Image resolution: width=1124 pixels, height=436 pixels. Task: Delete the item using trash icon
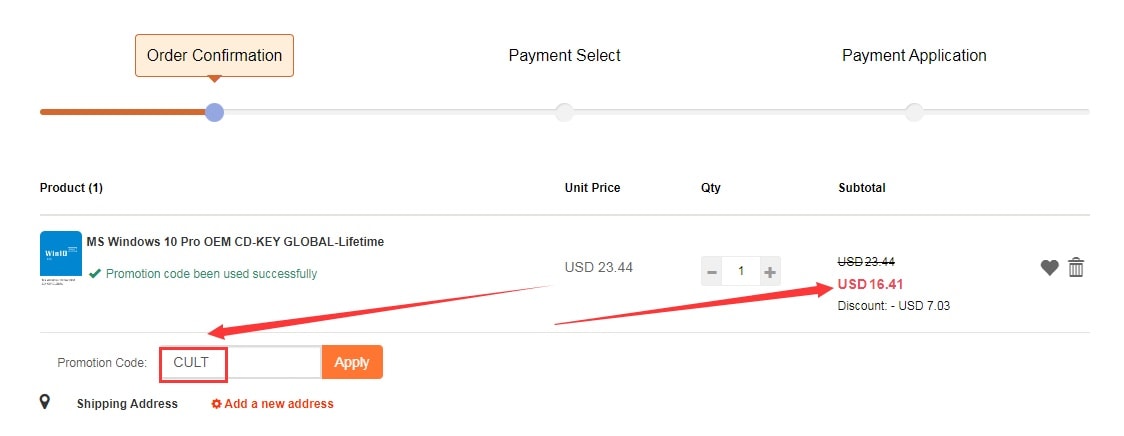pyautogui.click(x=1076, y=267)
